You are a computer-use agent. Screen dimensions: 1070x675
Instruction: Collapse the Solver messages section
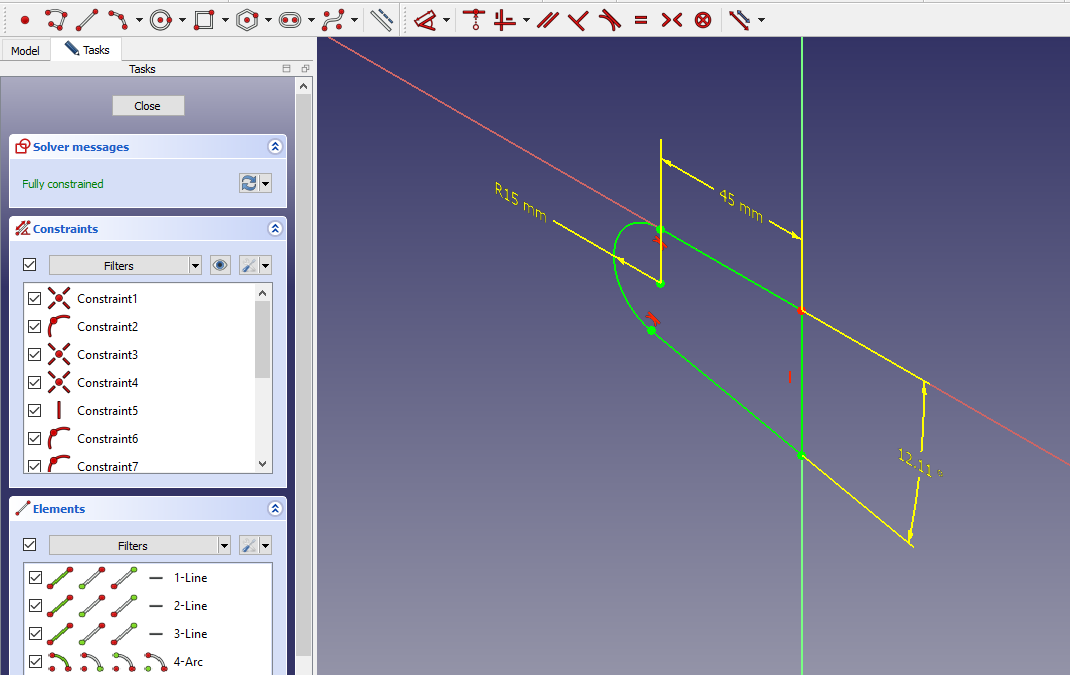[x=275, y=147]
